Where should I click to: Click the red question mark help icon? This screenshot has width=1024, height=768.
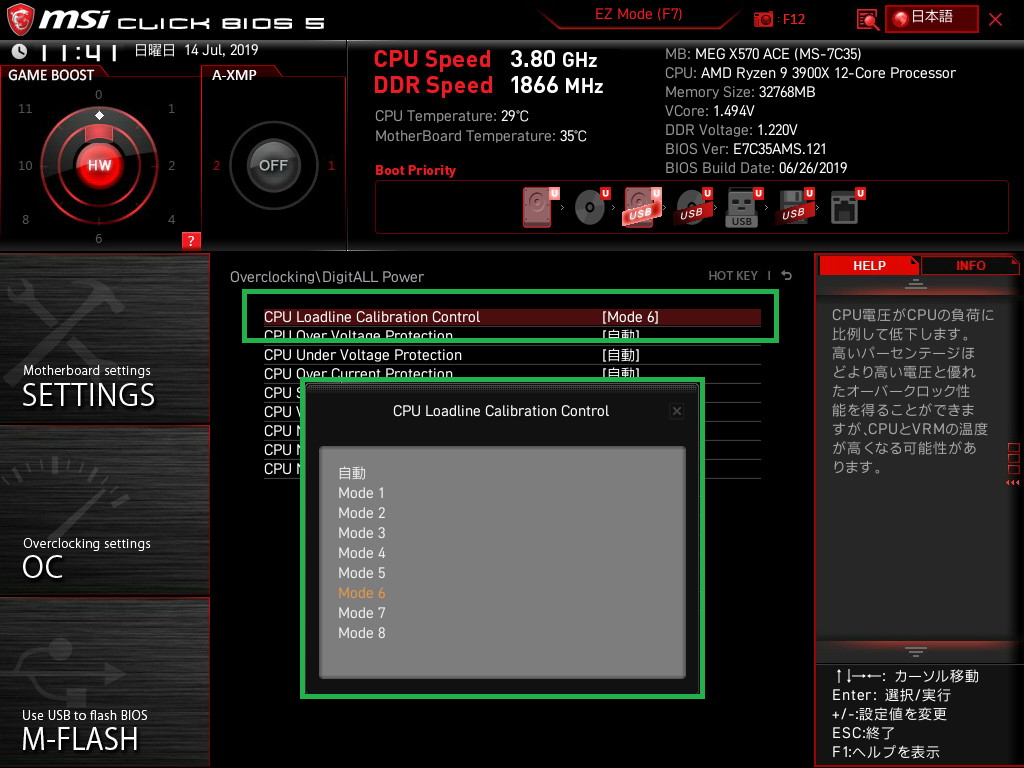pyautogui.click(x=191, y=240)
